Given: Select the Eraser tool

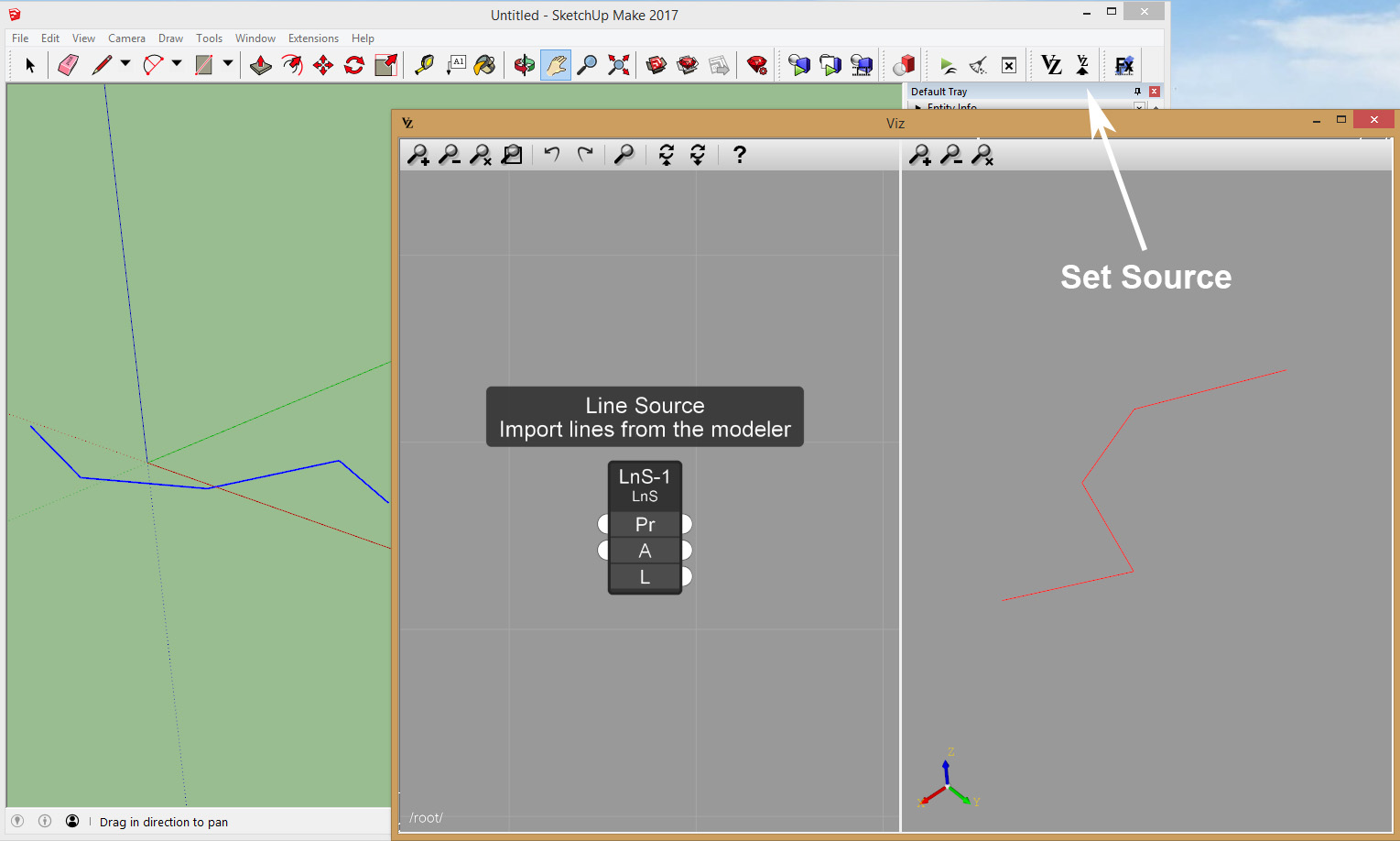Looking at the screenshot, I should (68, 65).
